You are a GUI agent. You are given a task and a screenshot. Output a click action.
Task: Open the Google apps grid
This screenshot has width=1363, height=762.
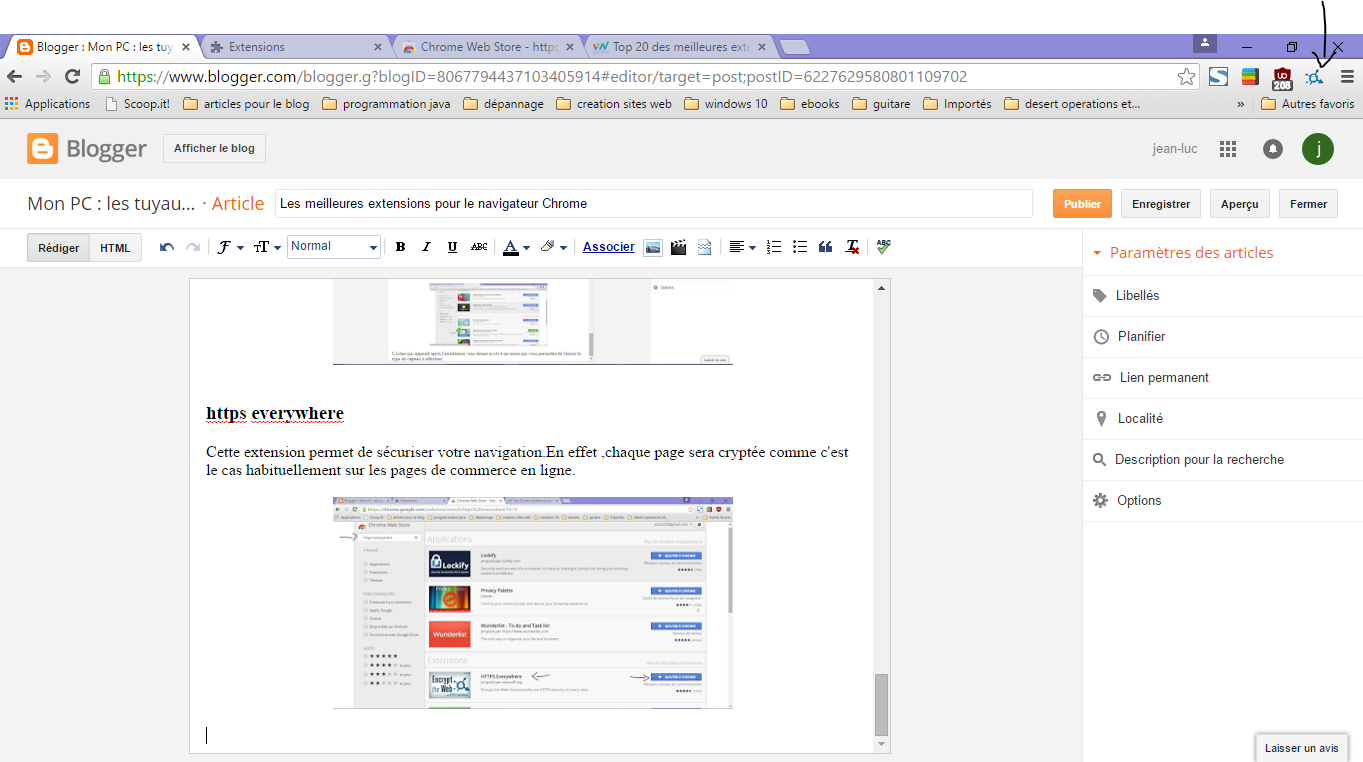pos(1229,149)
